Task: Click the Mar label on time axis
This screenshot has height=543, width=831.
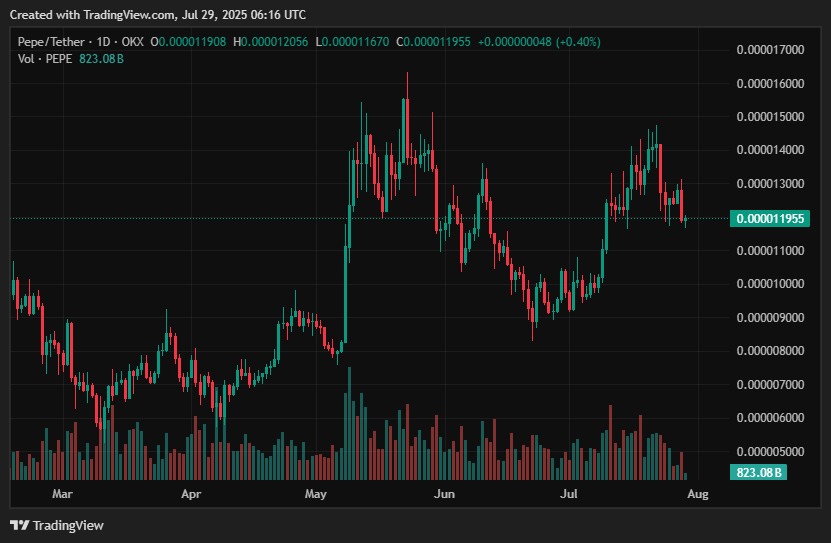Action: 62,494
